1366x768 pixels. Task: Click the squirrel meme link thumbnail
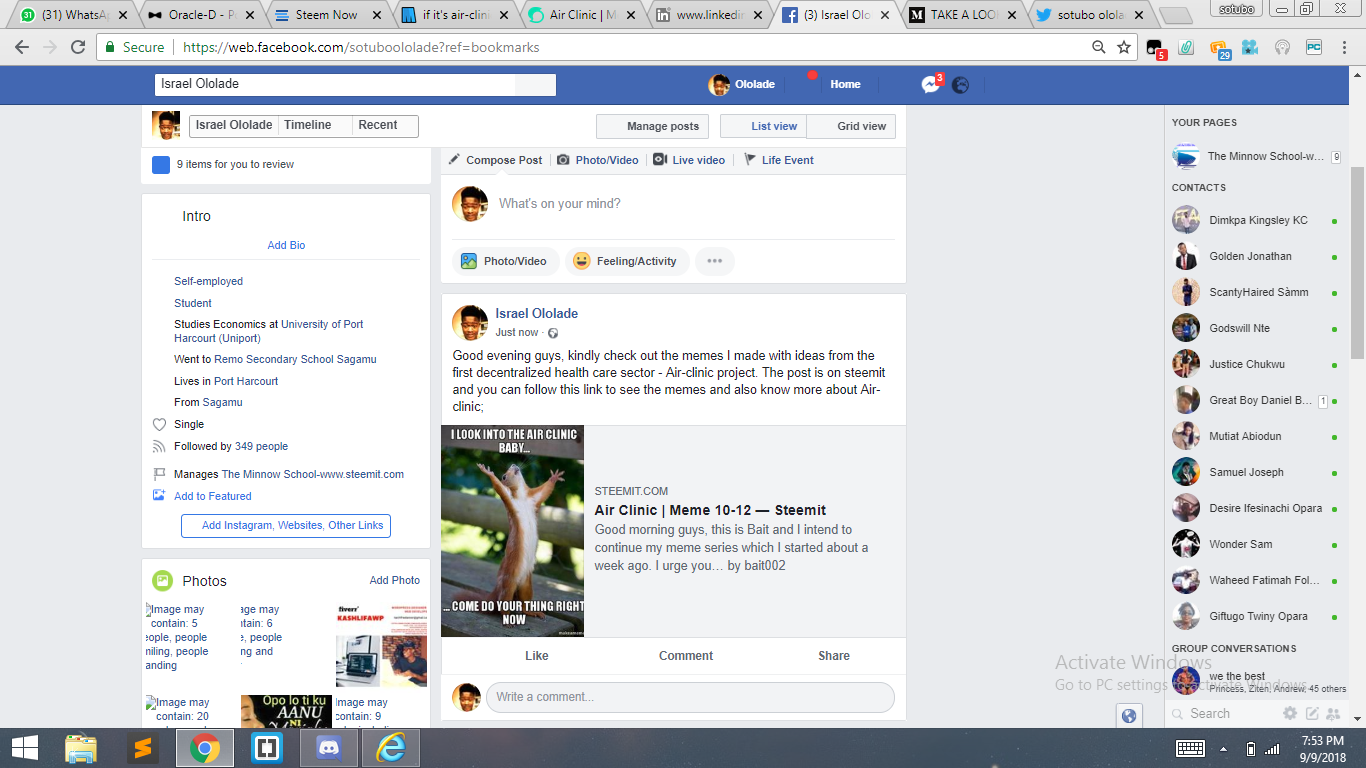point(513,531)
